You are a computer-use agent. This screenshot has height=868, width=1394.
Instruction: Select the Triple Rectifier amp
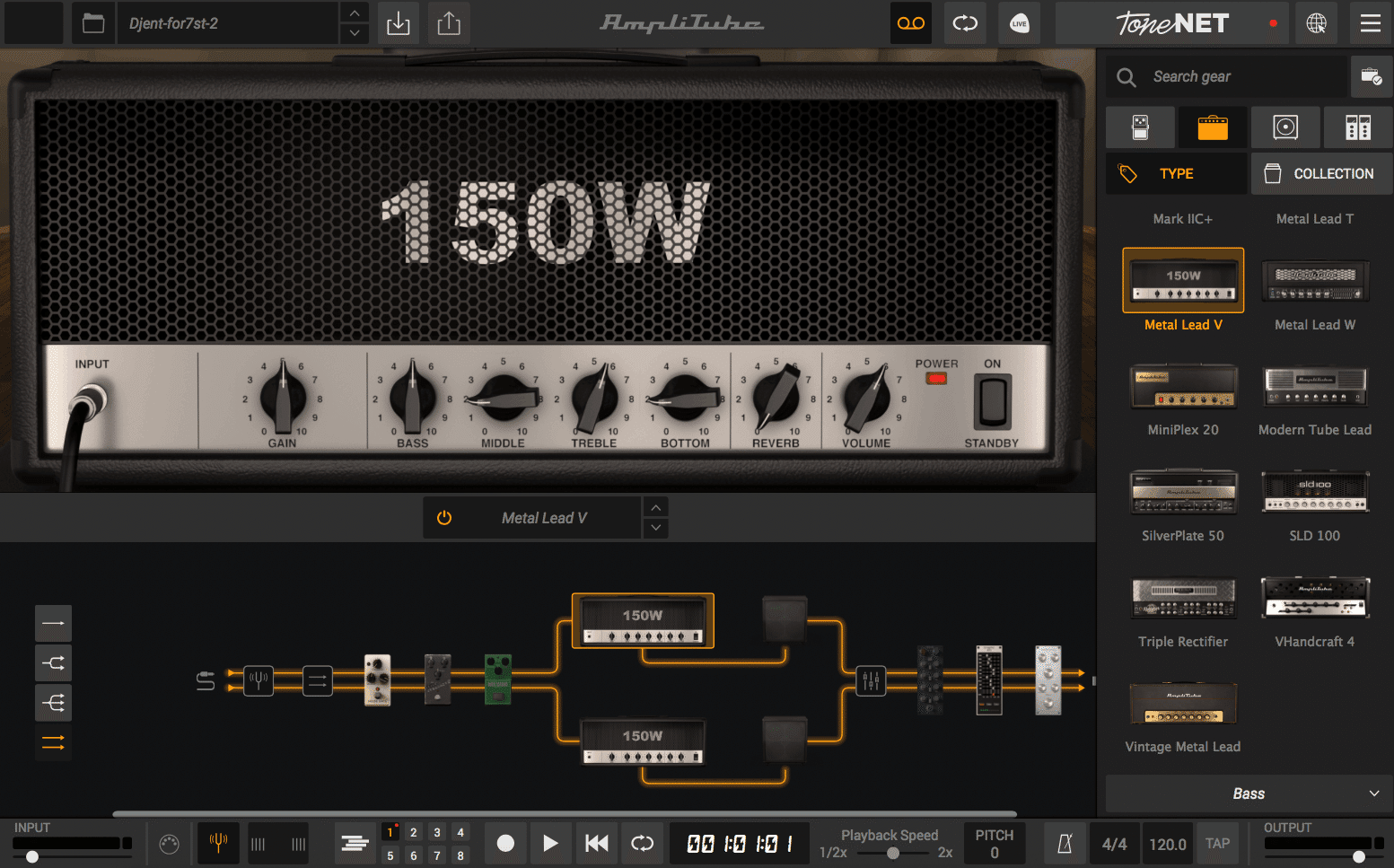tap(1183, 598)
